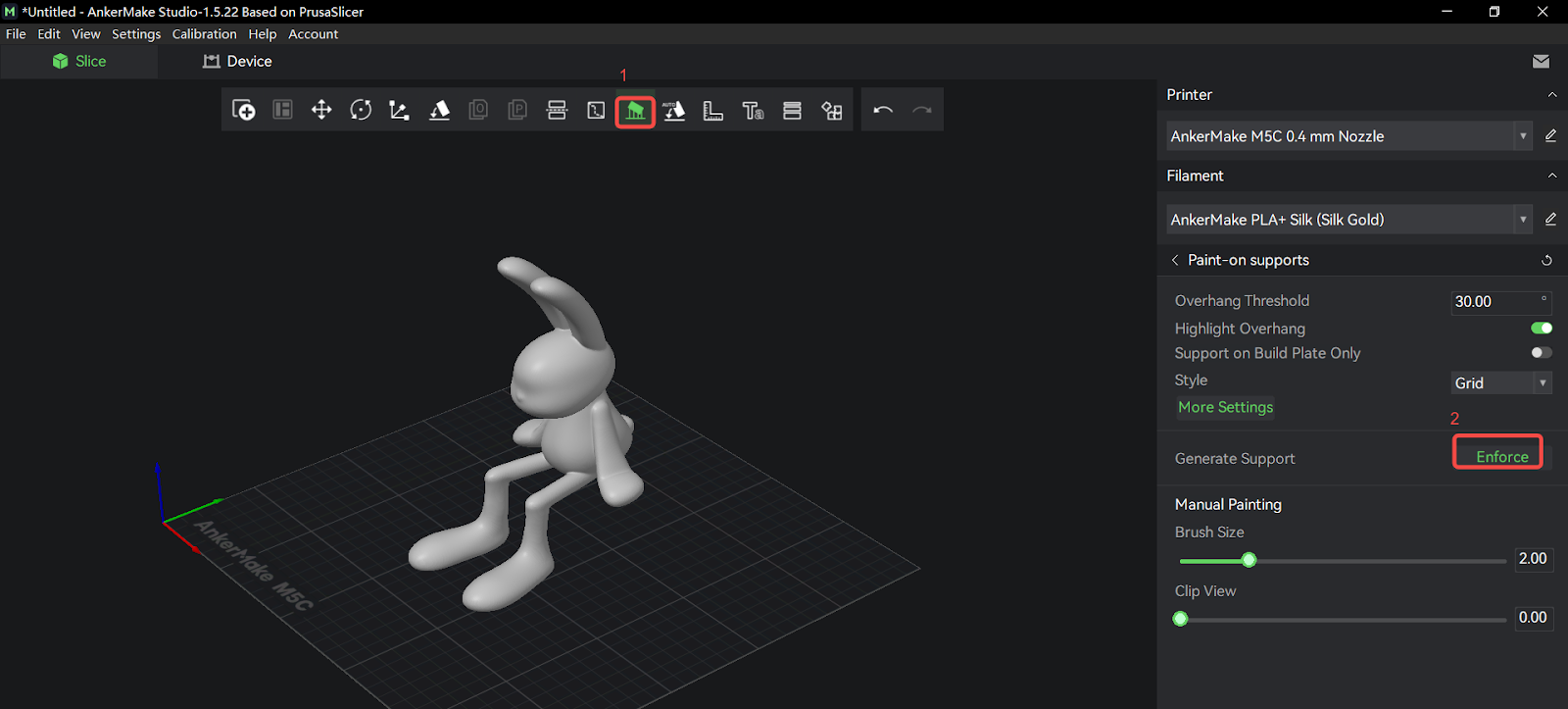Click the Undo arrow
The width and height of the screenshot is (1568, 709).
pyautogui.click(x=883, y=110)
